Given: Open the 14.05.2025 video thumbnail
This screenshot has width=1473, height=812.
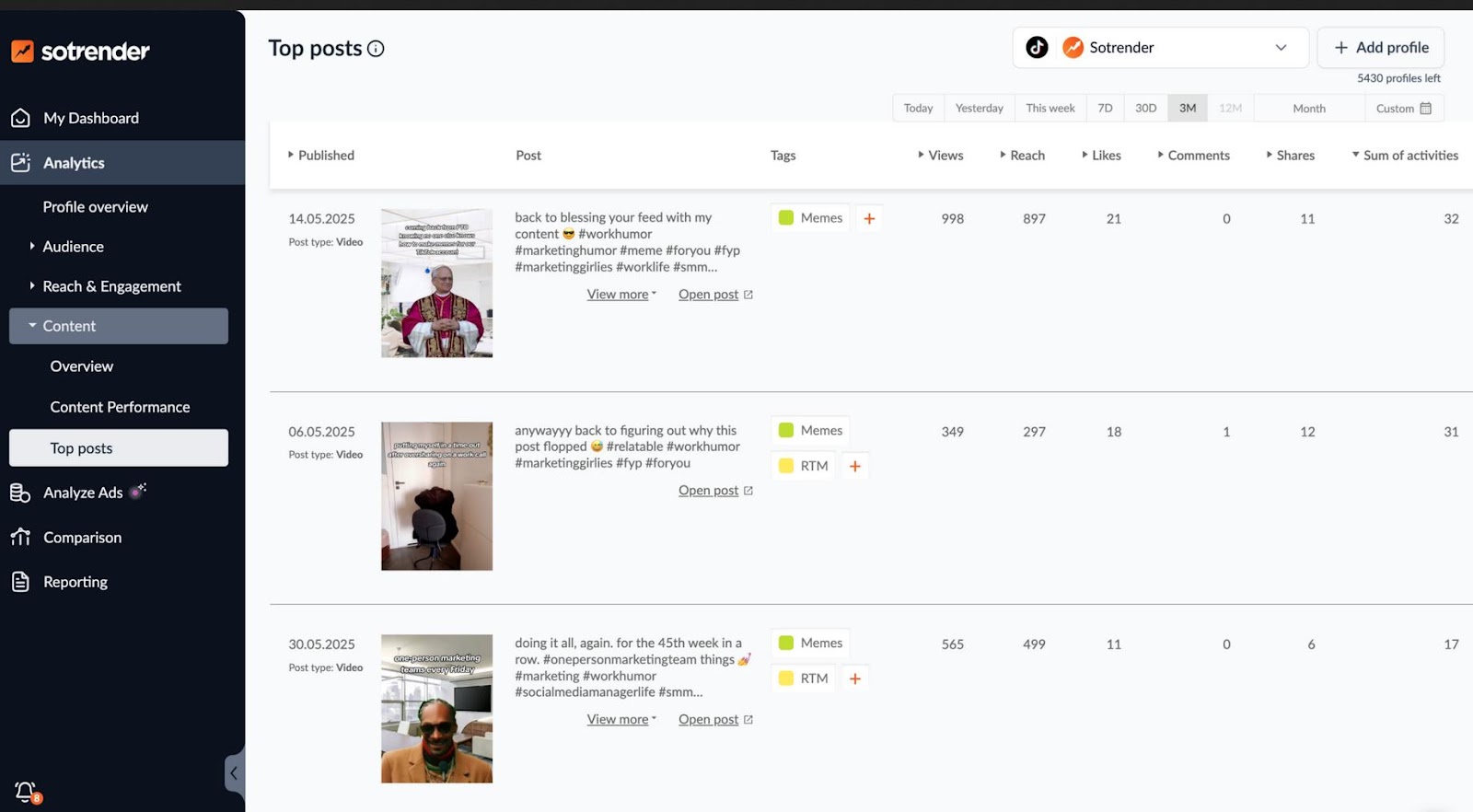Looking at the screenshot, I should pos(437,284).
